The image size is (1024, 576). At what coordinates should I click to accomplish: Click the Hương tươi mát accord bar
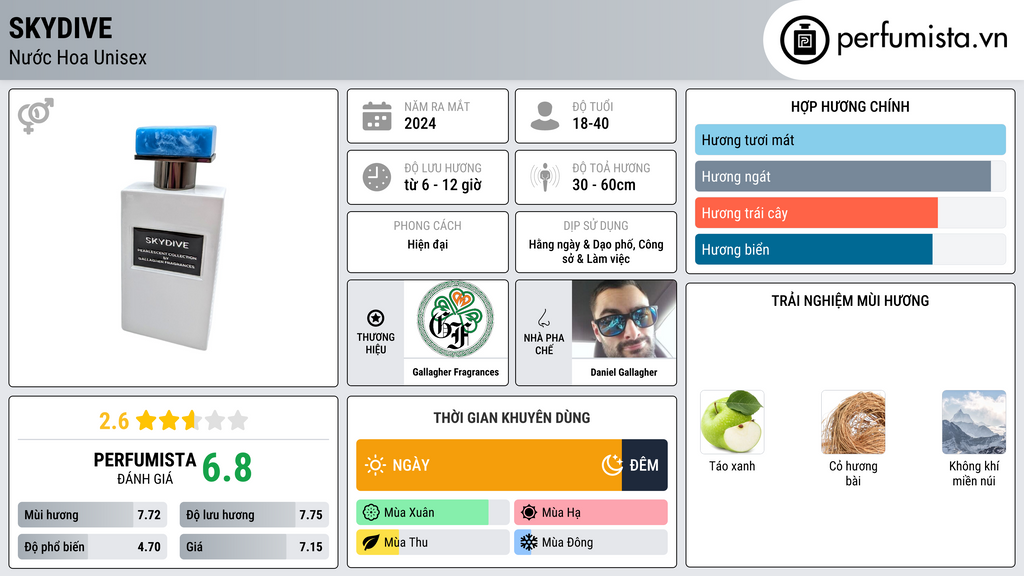tap(850, 140)
